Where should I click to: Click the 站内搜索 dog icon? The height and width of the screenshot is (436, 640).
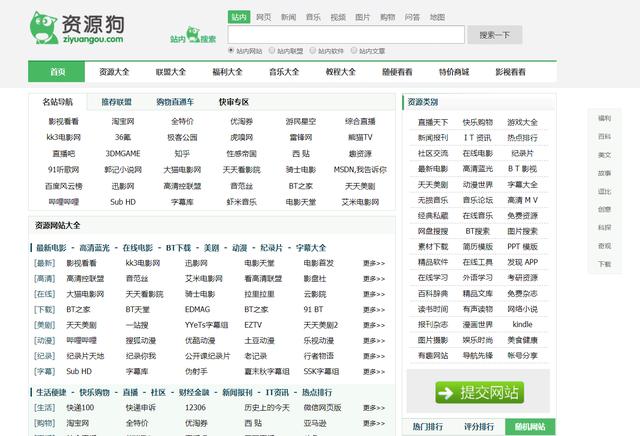click(x=193, y=35)
